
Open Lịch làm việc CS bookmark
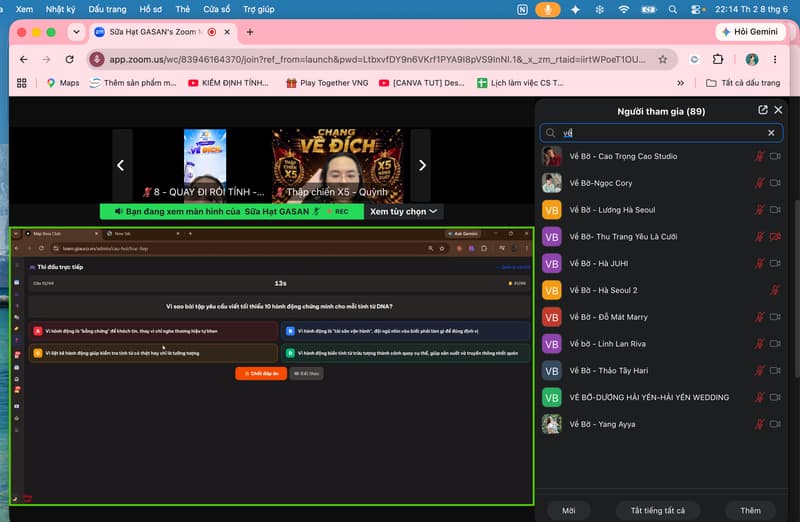tap(520, 83)
